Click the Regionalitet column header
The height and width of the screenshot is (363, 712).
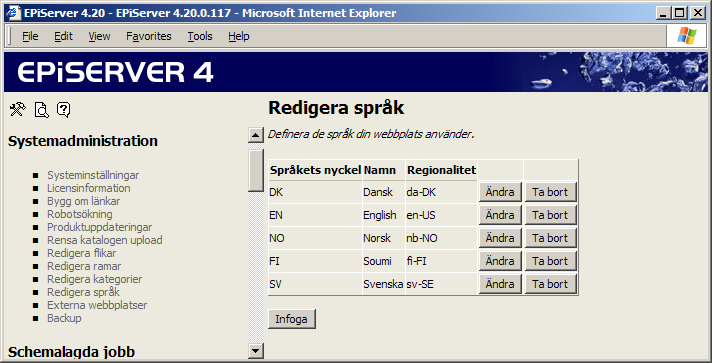coord(441,170)
